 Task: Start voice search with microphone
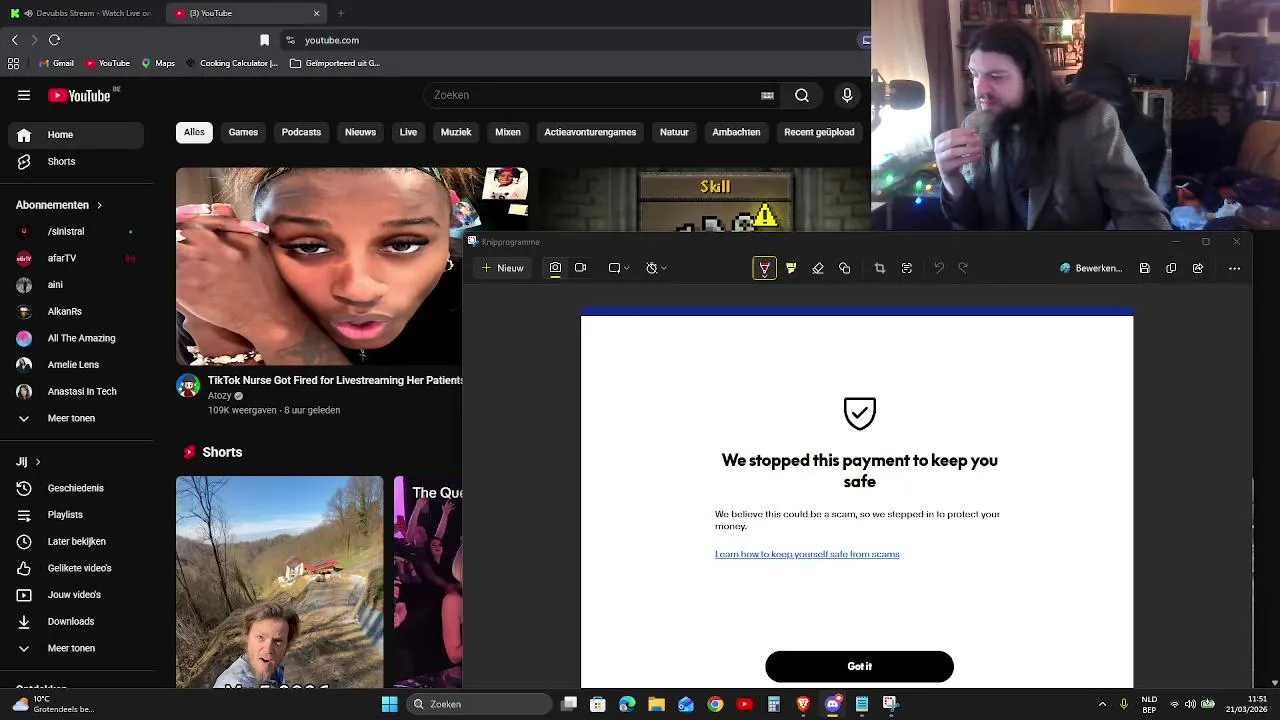click(847, 95)
